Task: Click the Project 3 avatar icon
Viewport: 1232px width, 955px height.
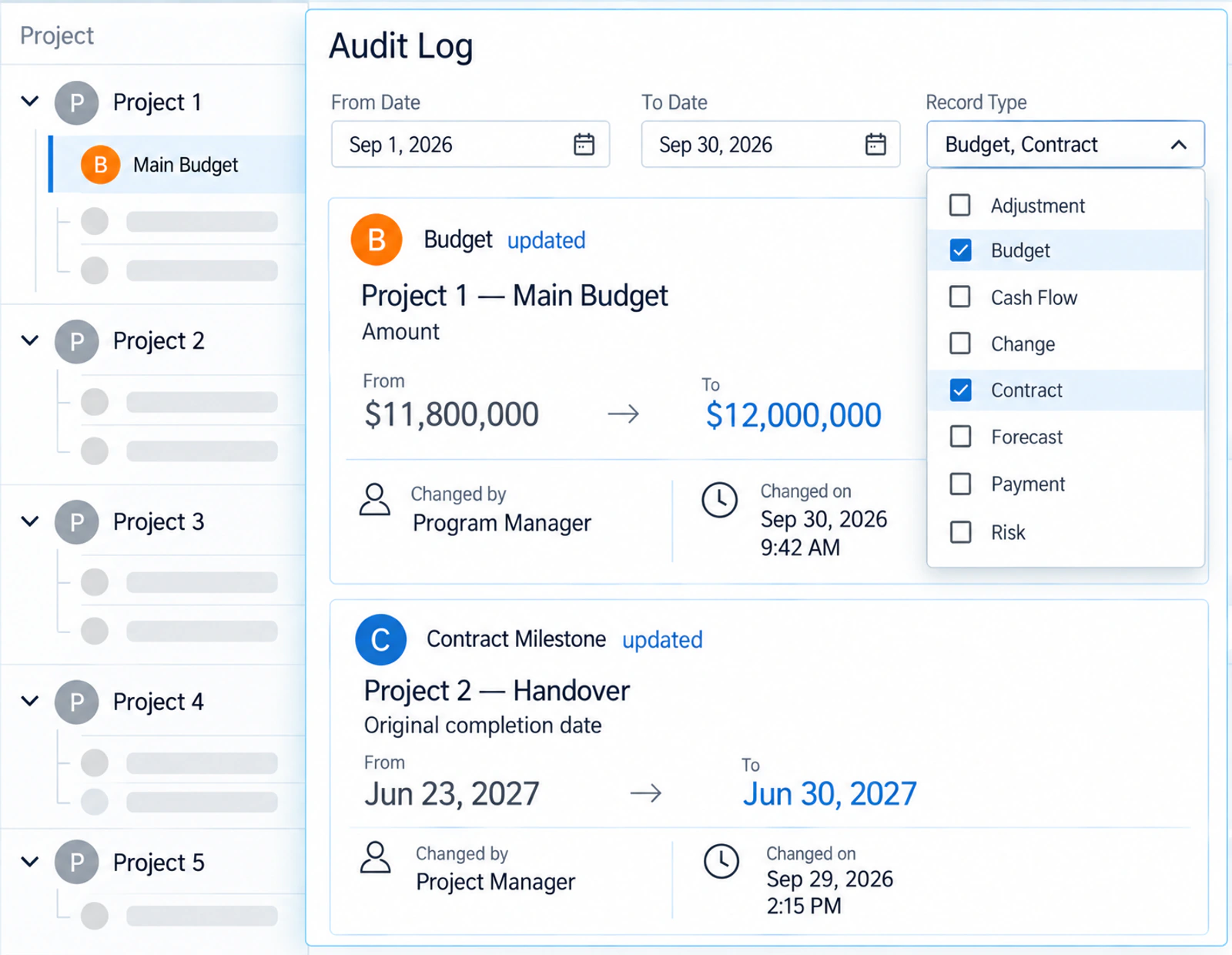Action: (x=76, y=522)
